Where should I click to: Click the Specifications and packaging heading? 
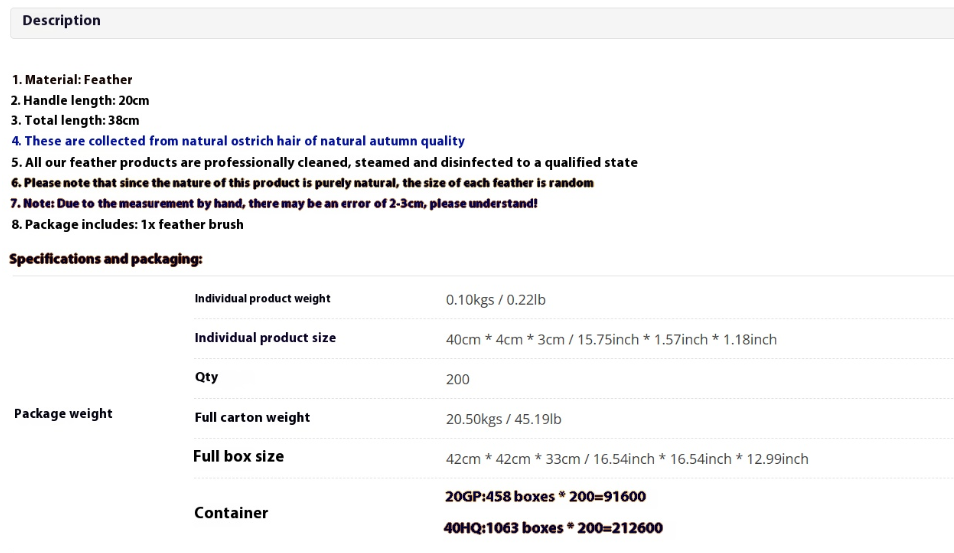[x=106, y=259]
